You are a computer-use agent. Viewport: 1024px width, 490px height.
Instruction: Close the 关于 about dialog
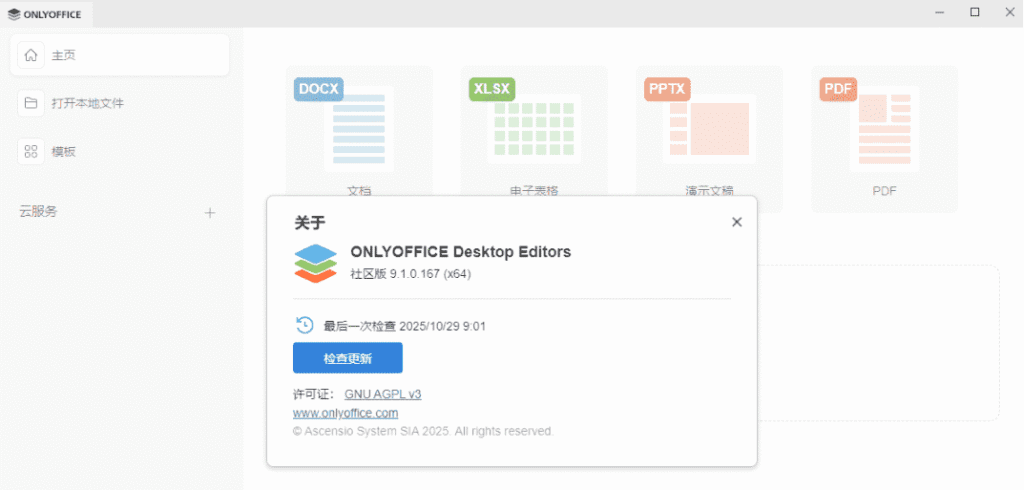(x=737, y=222)
